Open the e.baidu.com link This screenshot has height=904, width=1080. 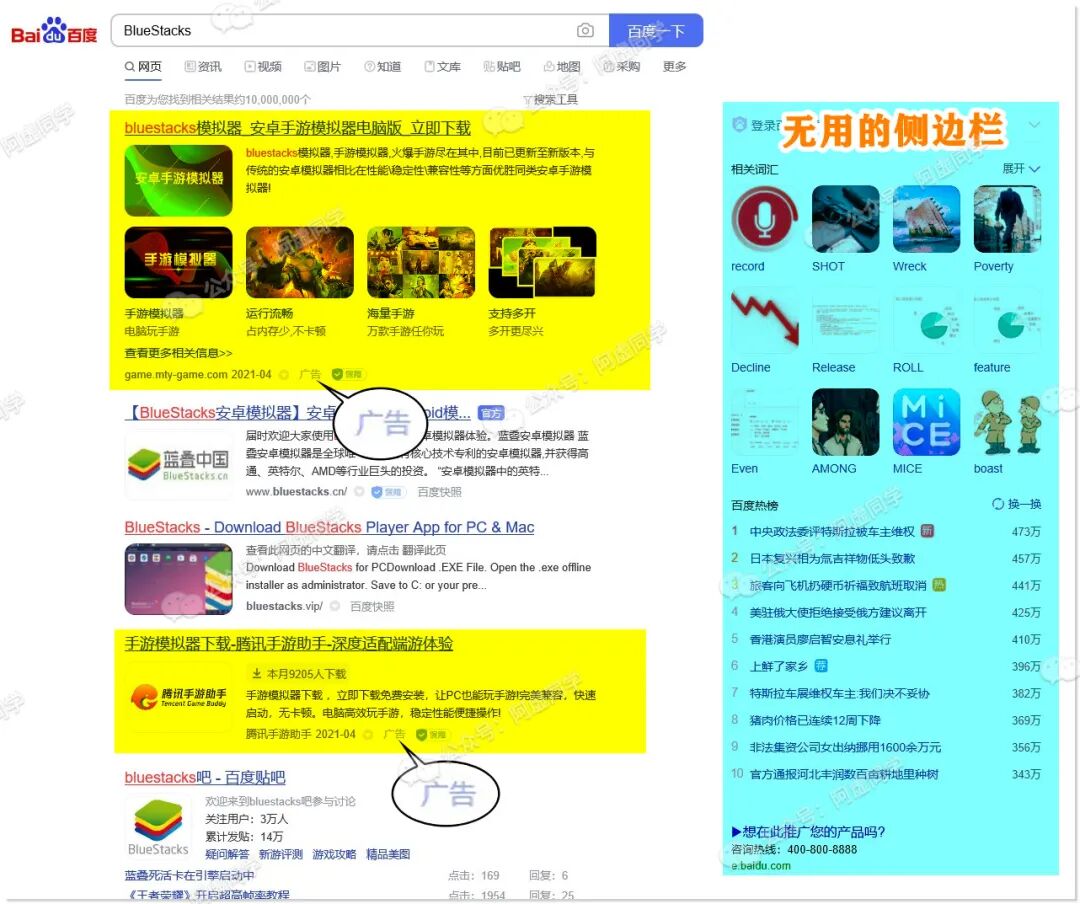tap(760, 865)
